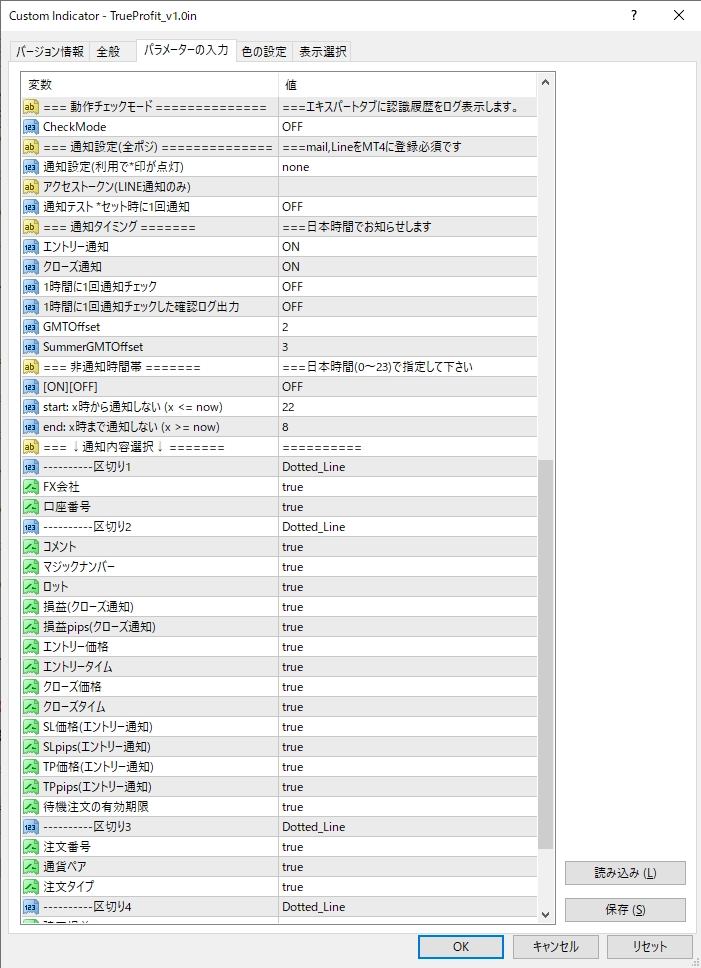Edit the SummerGMTOffset value 3
701x968 pixels.
[x=408, y=347]
